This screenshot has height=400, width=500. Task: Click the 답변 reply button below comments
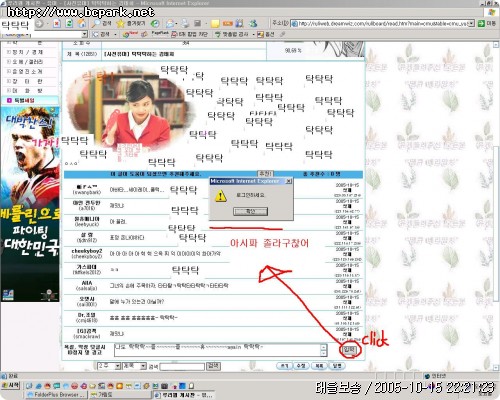[337, 366]
